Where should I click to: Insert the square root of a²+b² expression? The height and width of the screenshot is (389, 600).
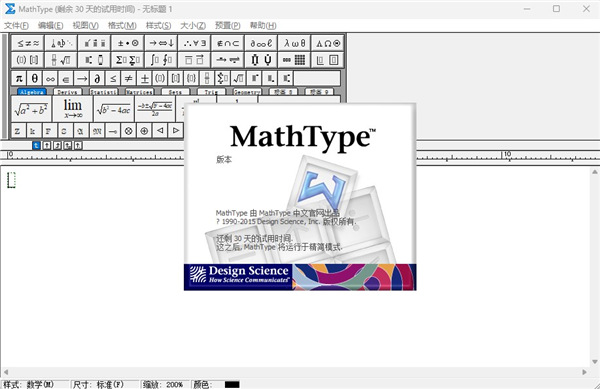[x=31, y=109]
